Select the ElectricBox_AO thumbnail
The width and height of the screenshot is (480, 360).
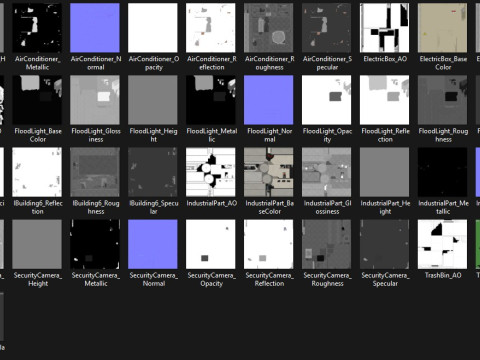pos(385,28)
